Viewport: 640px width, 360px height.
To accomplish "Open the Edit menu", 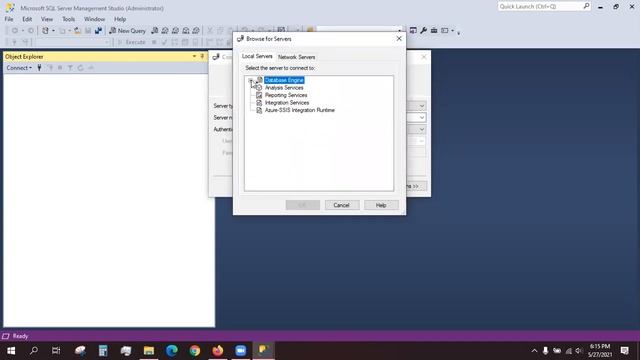I will point(27,19).
